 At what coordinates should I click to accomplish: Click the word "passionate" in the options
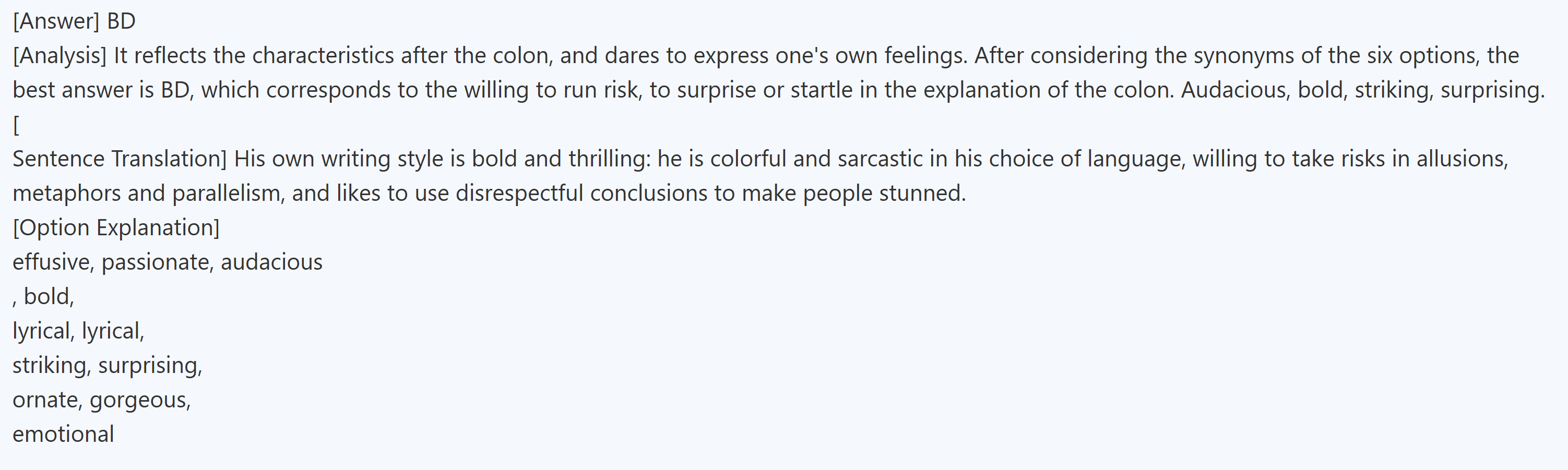(157, 262)
